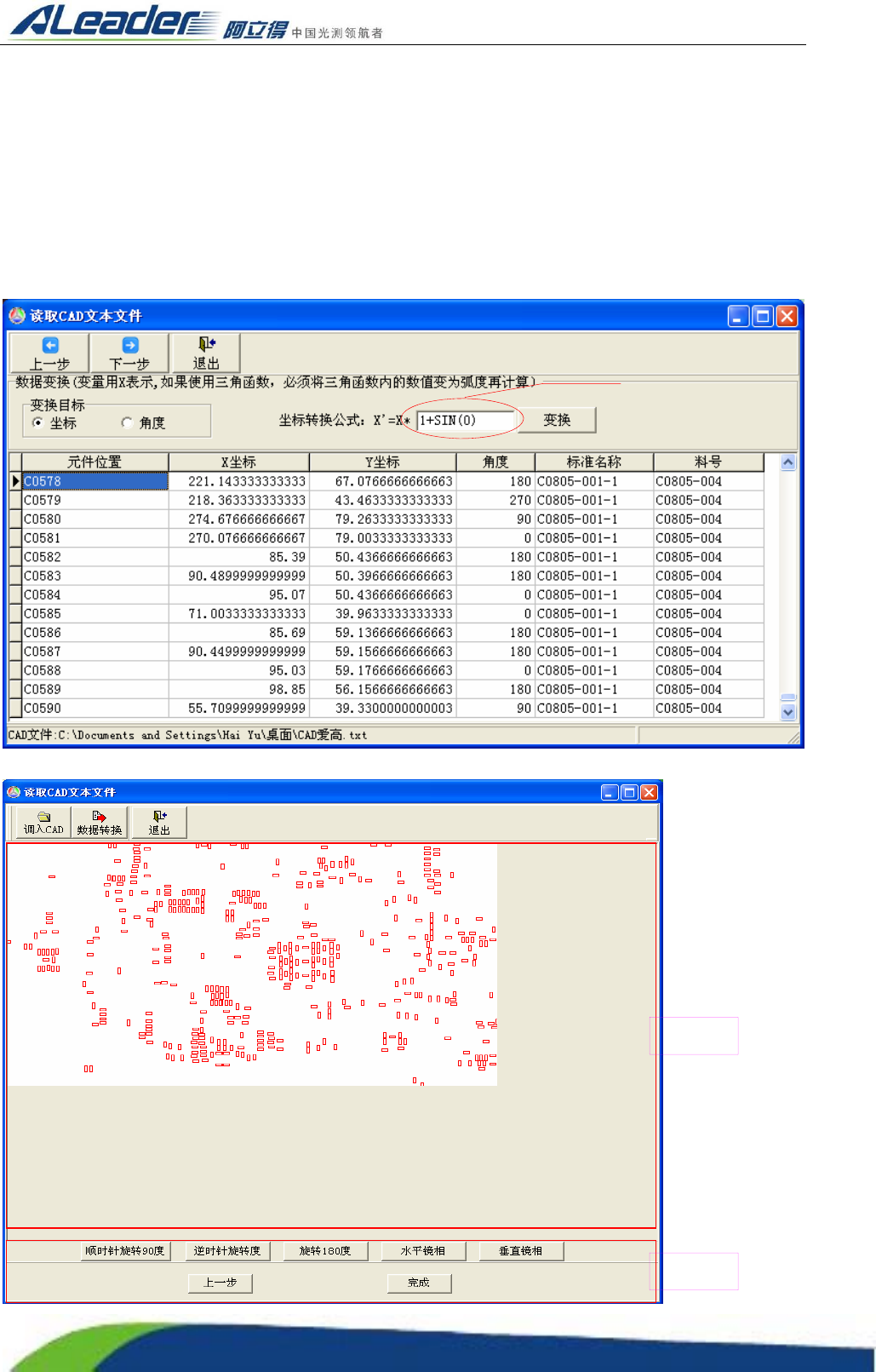Viewport: 876px width, 1372px height.
Task: Click X value 270.076666666667
Action: 239,538
